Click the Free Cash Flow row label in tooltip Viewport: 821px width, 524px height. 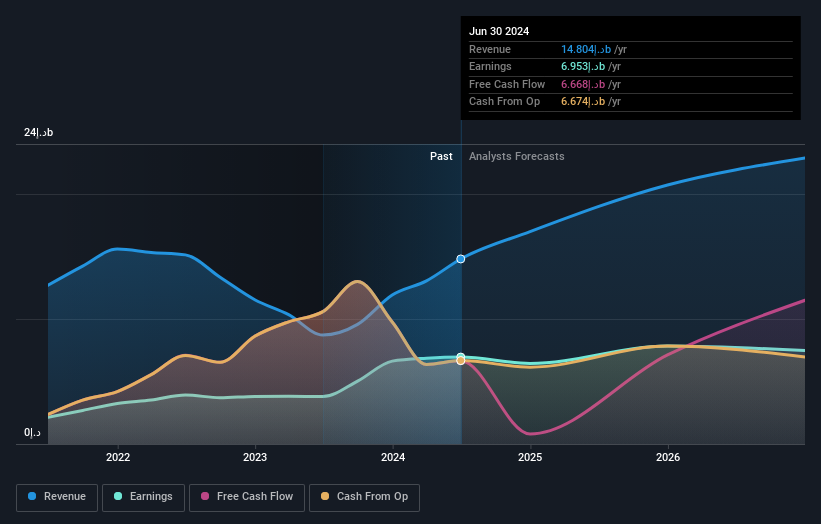tap(507, 84)
